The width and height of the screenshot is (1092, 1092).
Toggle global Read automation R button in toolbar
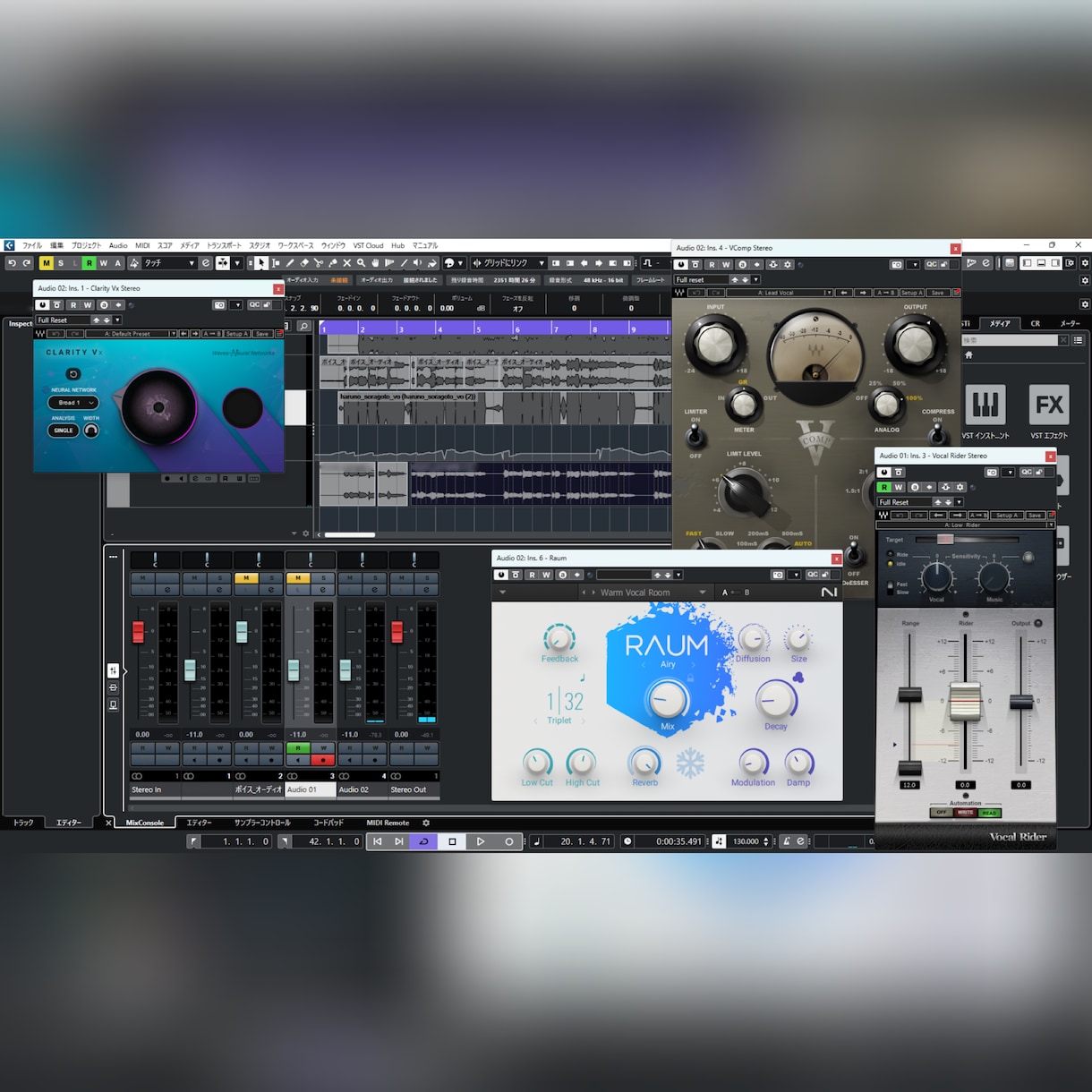pos(89,263)
